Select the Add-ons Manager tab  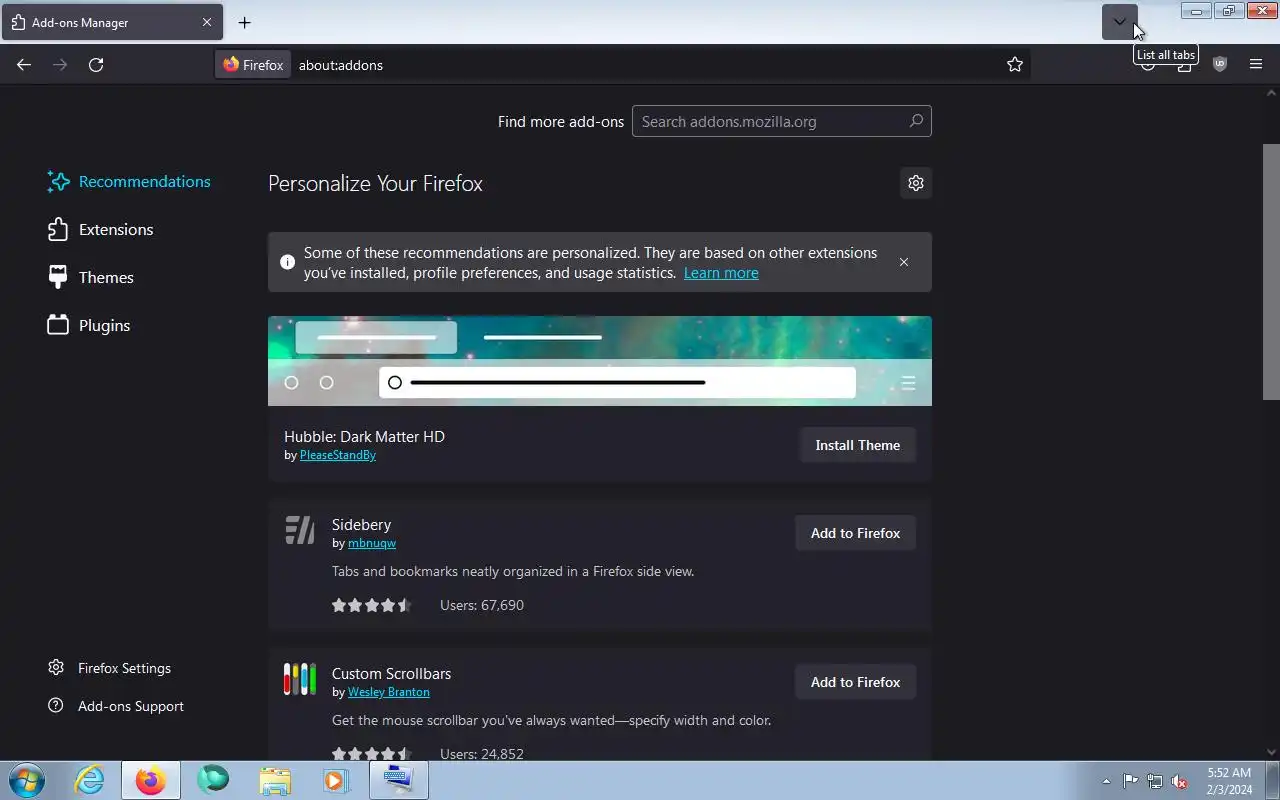[112, 22]
